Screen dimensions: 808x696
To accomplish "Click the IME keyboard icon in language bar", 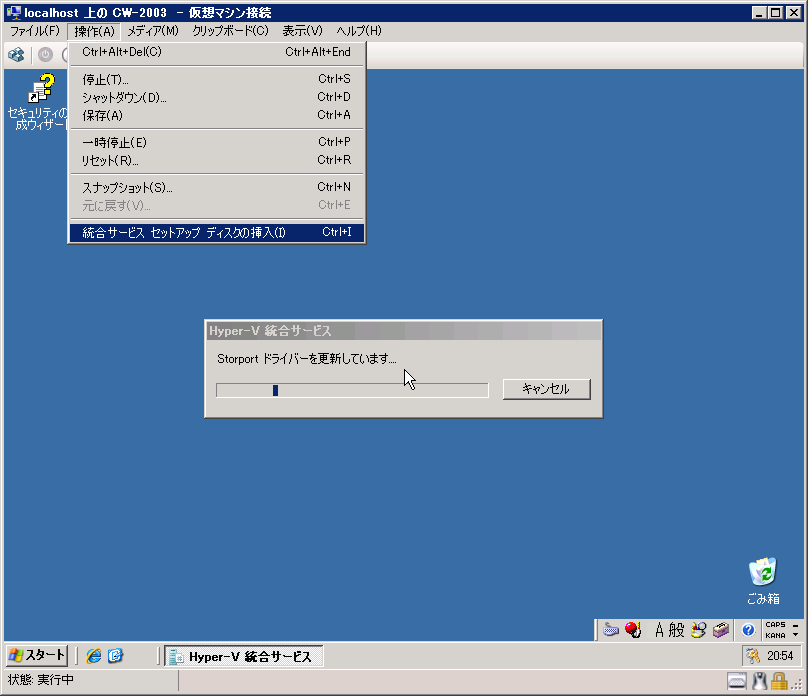I will click(611, 630).
